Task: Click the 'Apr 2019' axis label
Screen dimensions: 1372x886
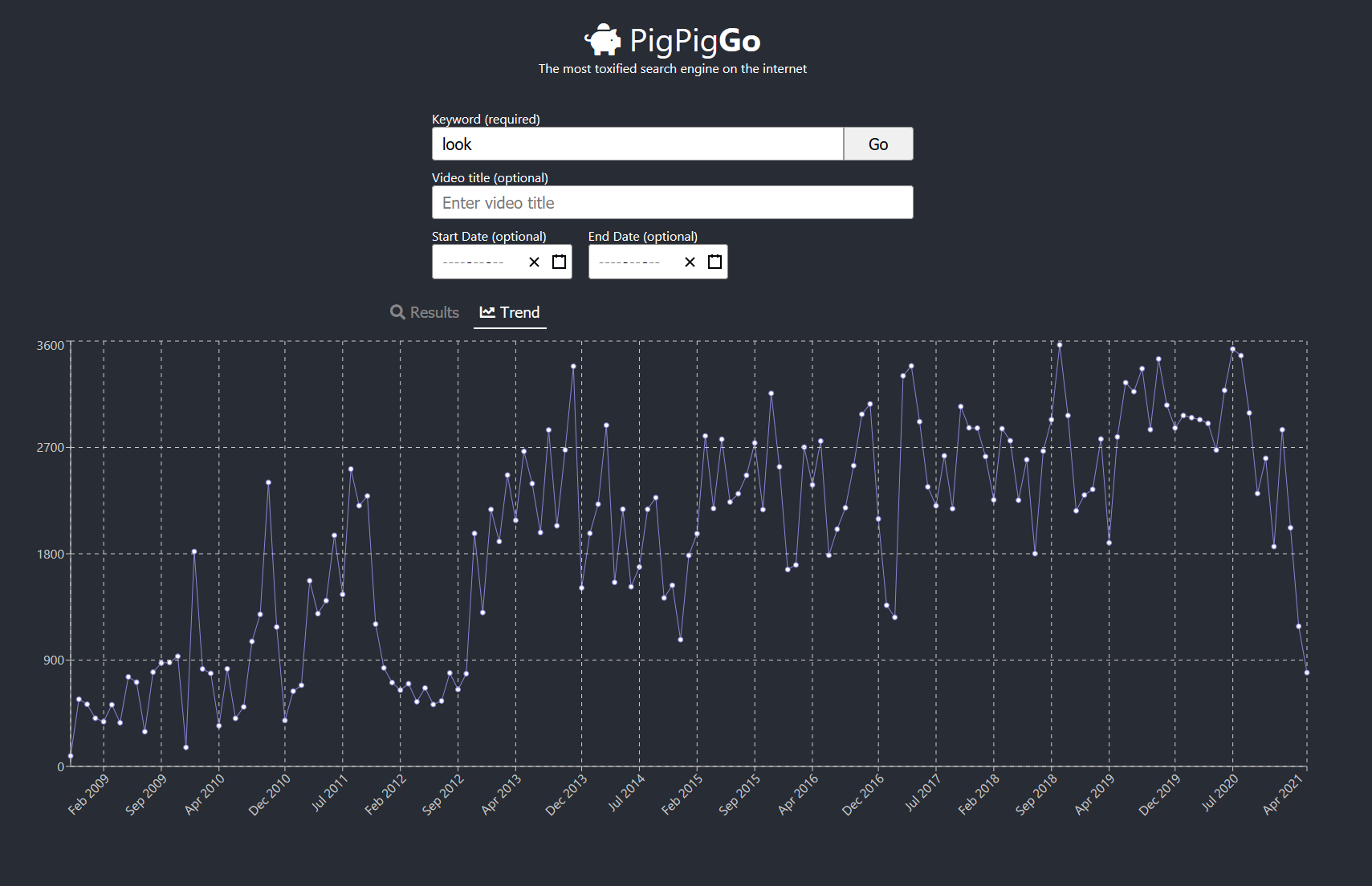Action: [x=1095, y=795]
